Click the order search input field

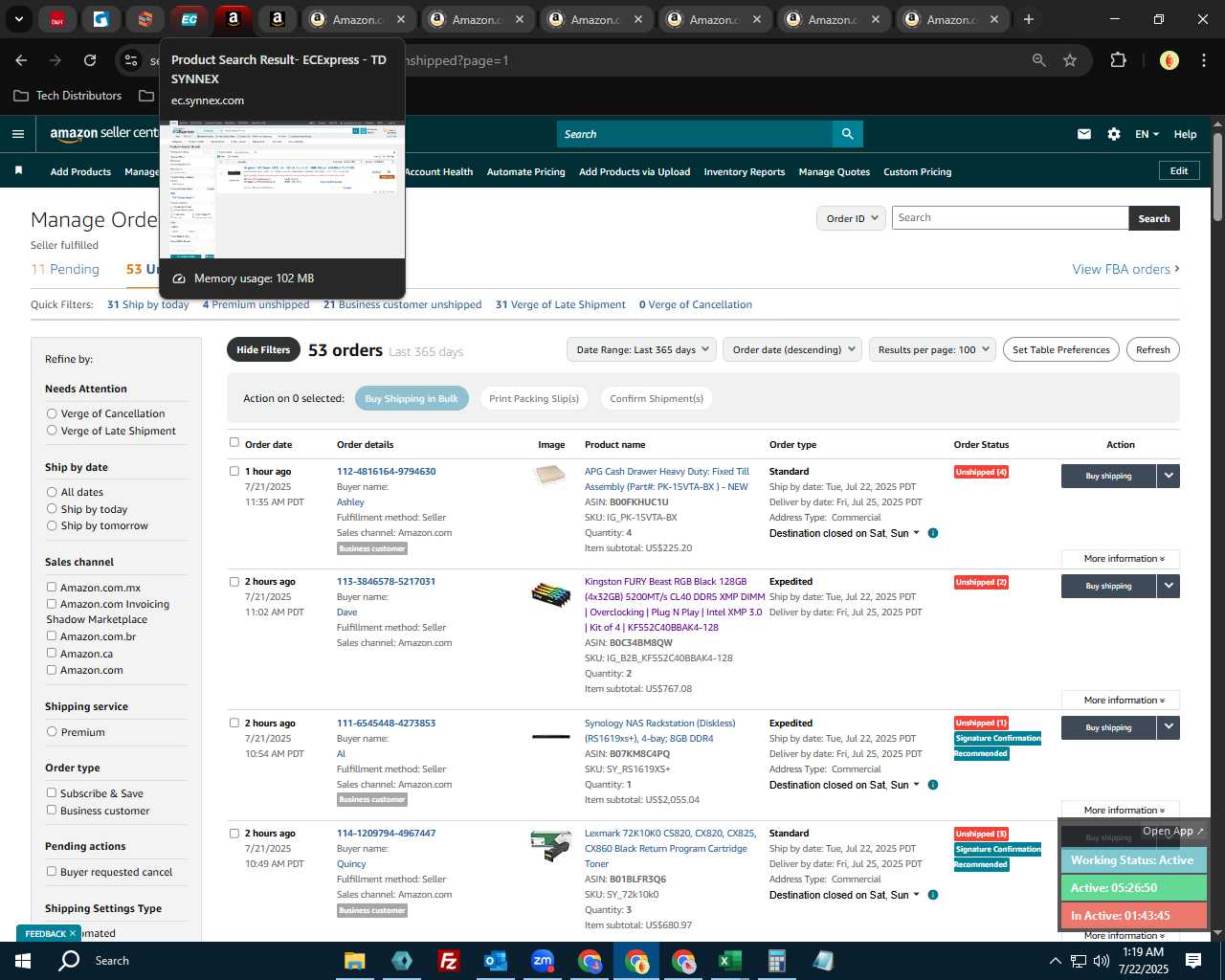tap(1010, 218)
